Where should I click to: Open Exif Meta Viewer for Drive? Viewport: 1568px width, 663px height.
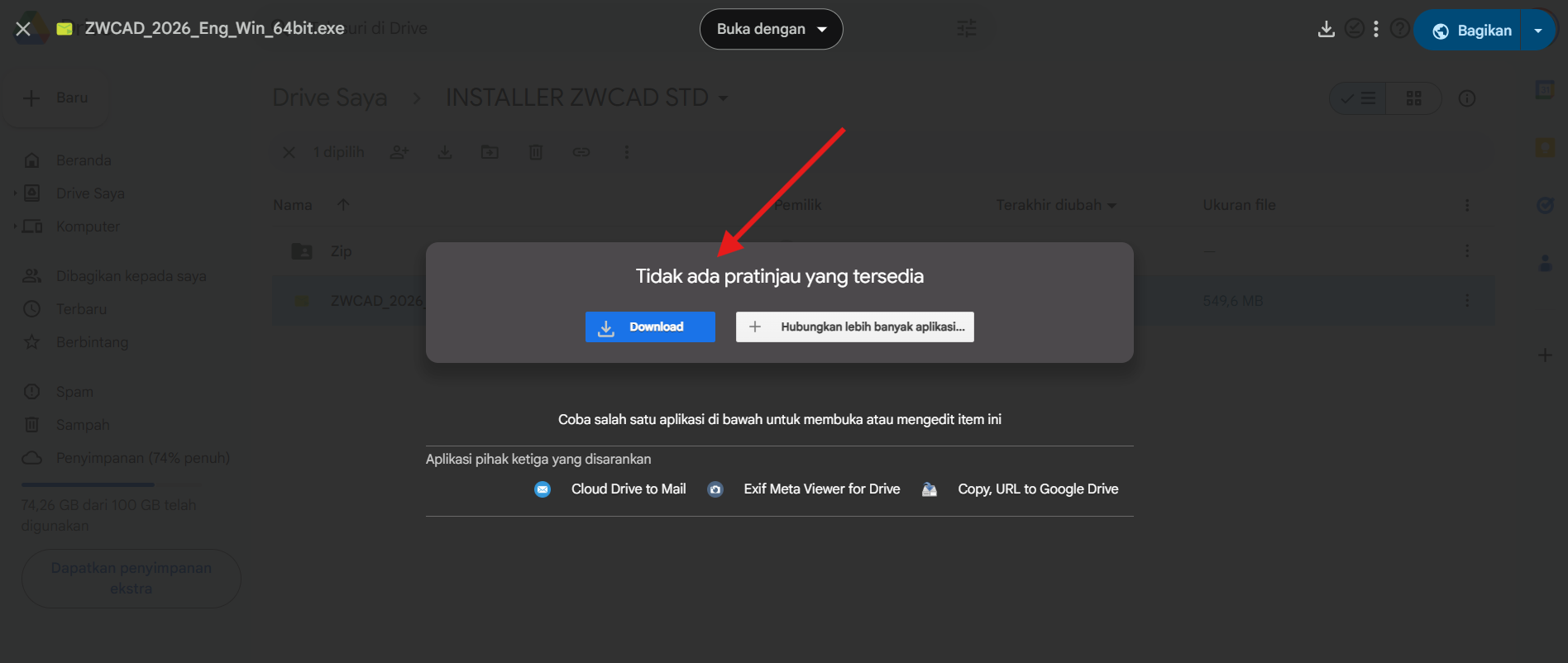coord(821,489)
